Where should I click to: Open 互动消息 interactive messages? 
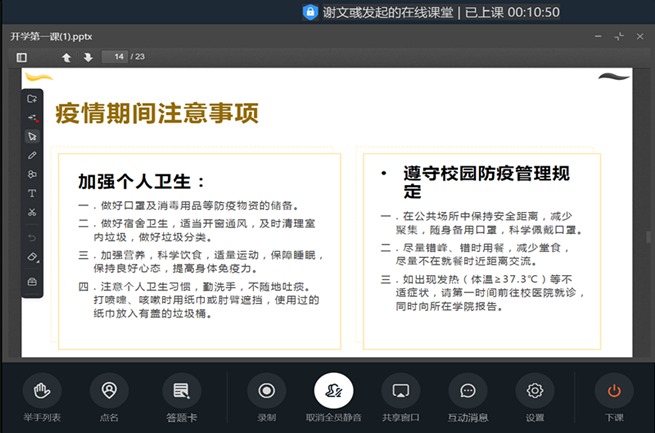point(468,398)
